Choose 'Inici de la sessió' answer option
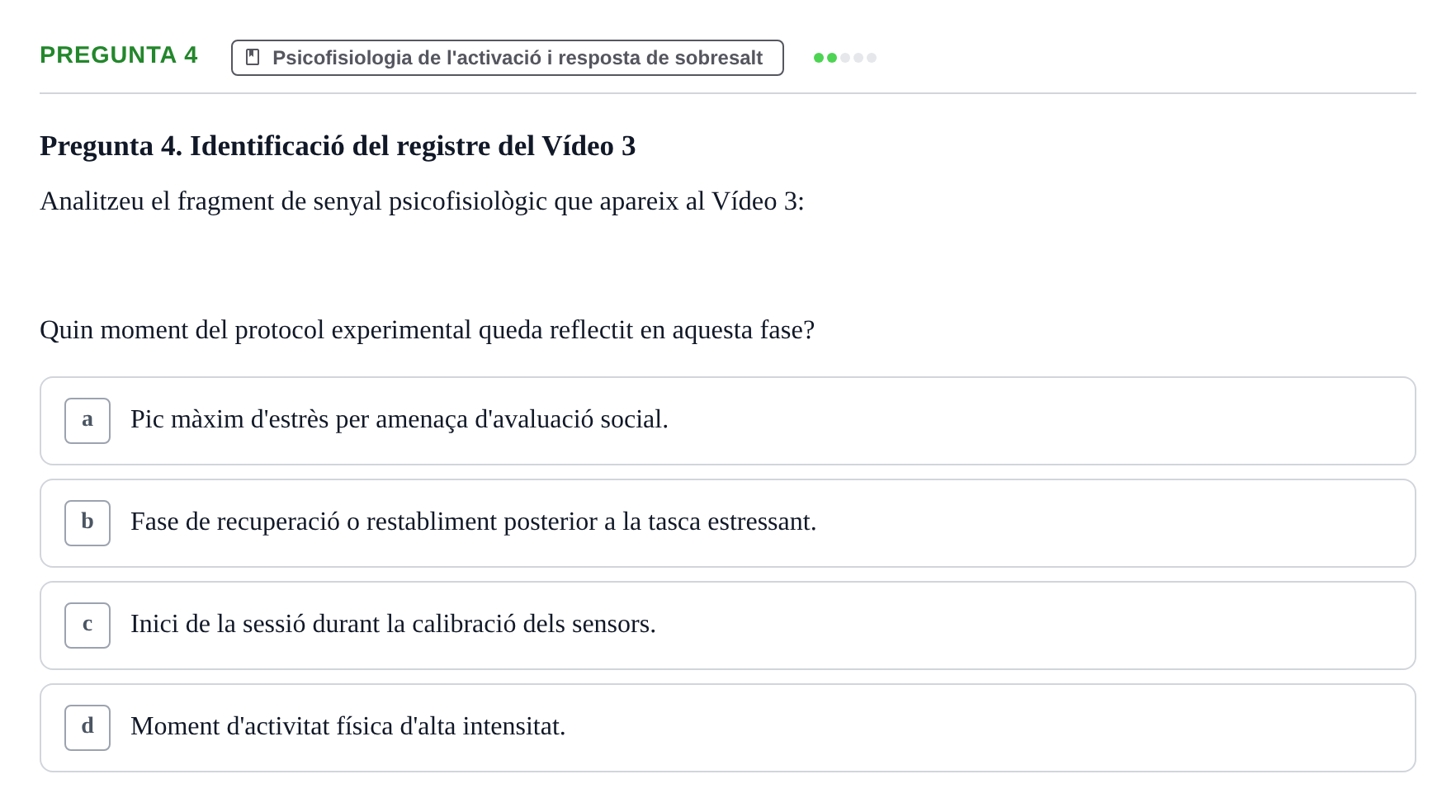 pyautogui.click(x=728, y=626)
